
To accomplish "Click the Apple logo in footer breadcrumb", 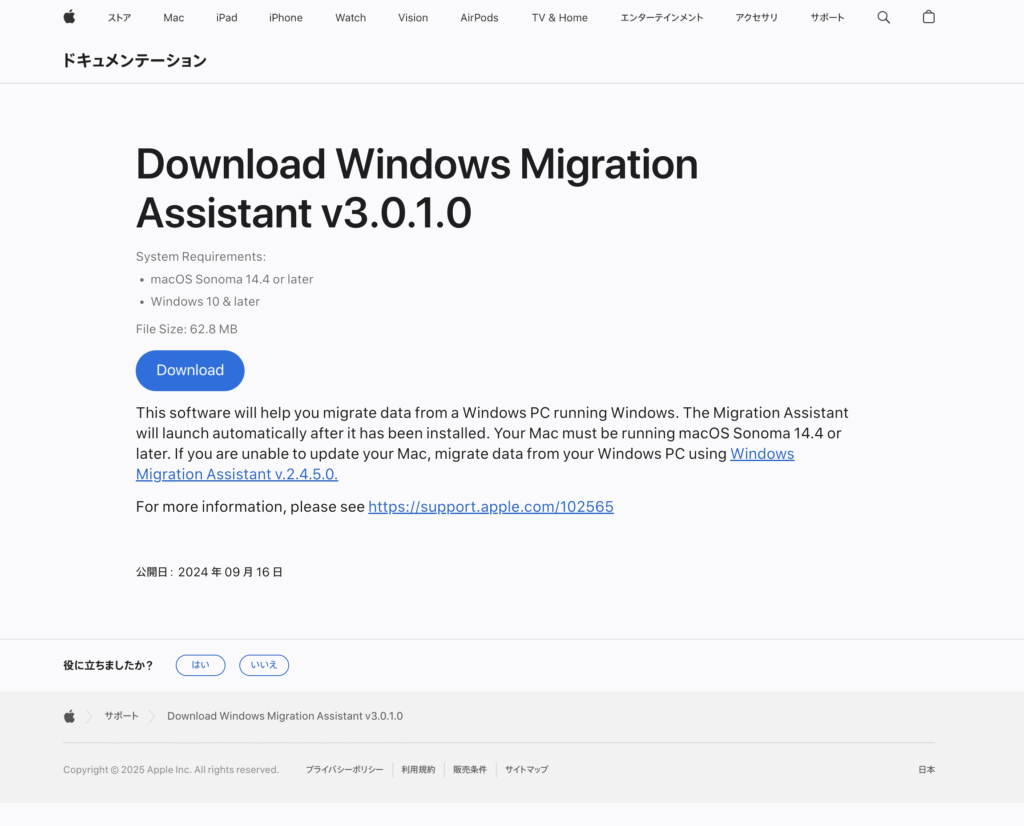I will pos(69,716).
